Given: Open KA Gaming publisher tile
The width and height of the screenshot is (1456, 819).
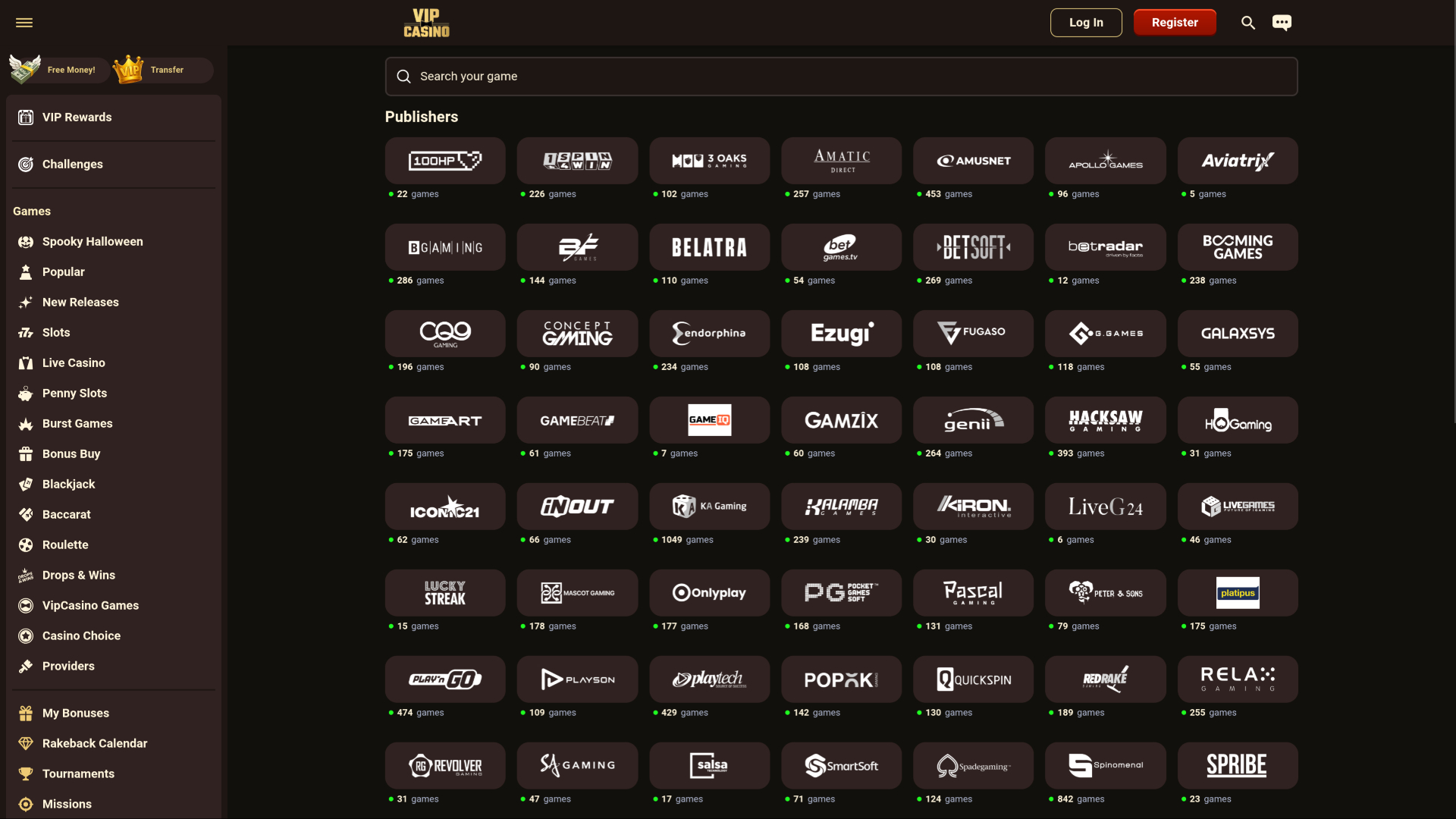Looking at the screenshot, I should (709, 507).
